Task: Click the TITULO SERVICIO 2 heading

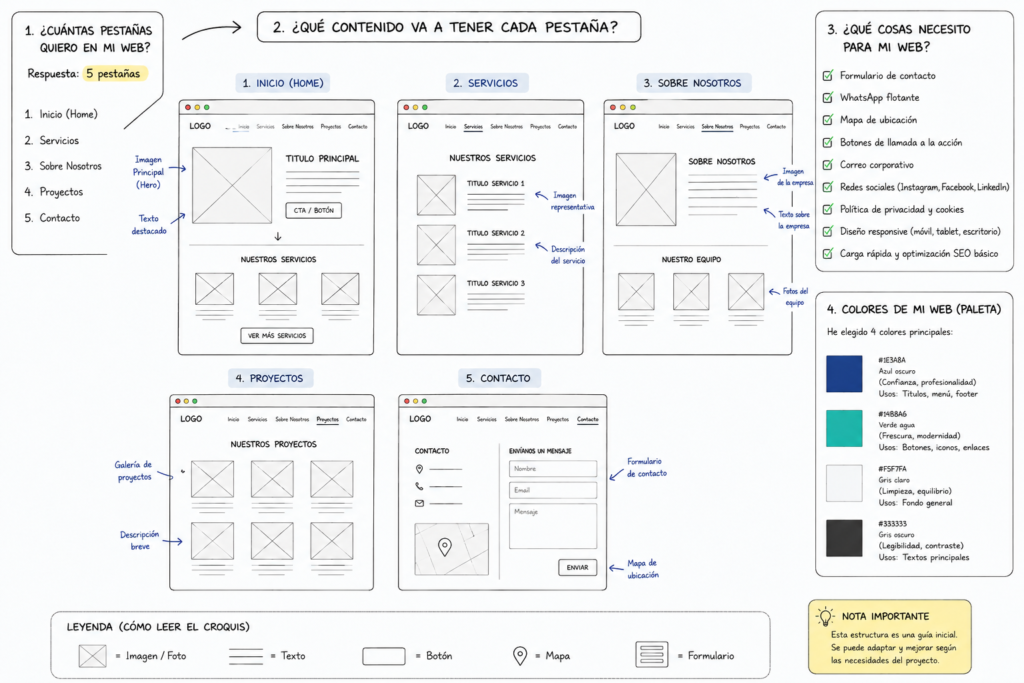Action: pos(496,233)
